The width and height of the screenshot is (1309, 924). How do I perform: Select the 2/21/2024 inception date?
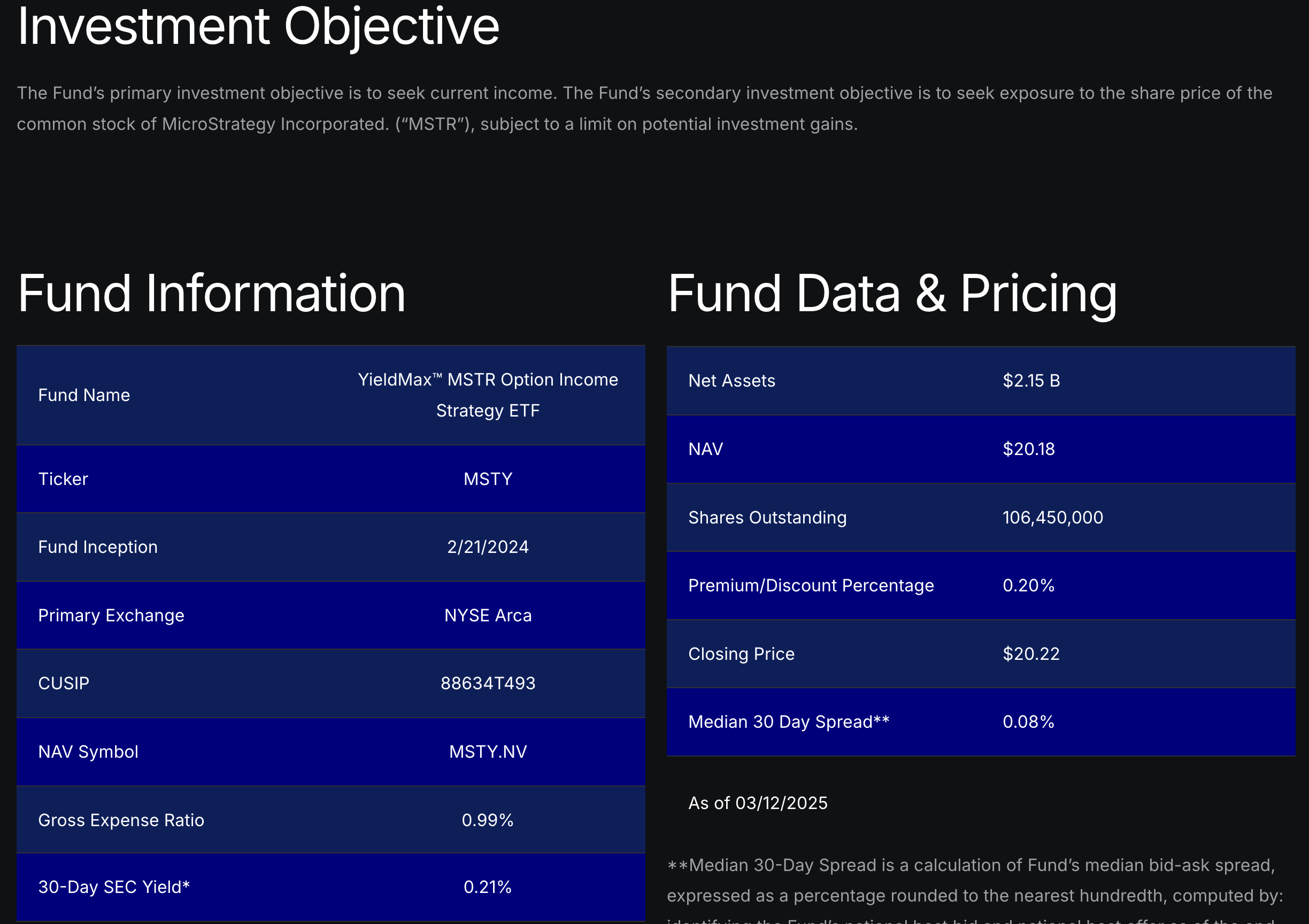(x=488, y=547)
